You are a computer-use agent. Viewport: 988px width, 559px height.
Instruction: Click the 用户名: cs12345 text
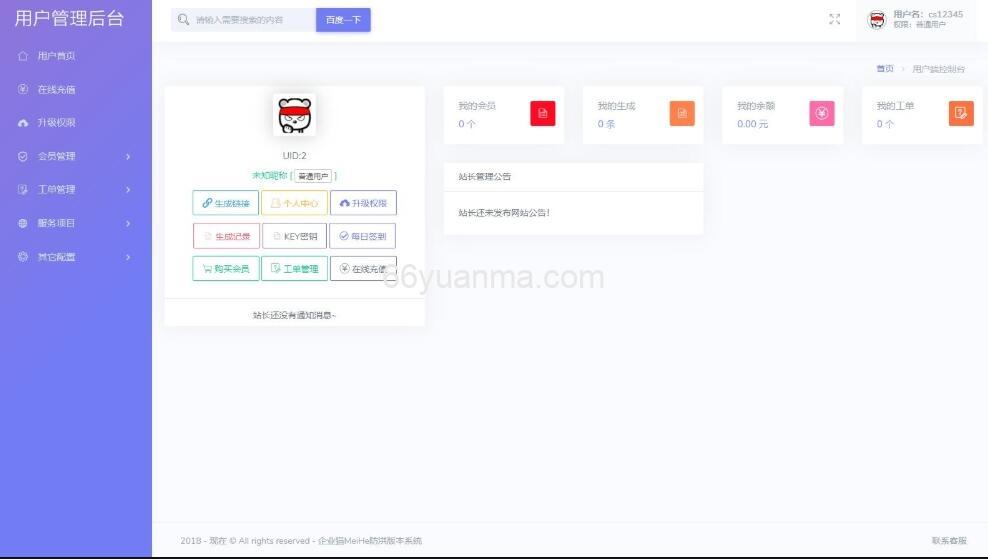coord(928,14)
